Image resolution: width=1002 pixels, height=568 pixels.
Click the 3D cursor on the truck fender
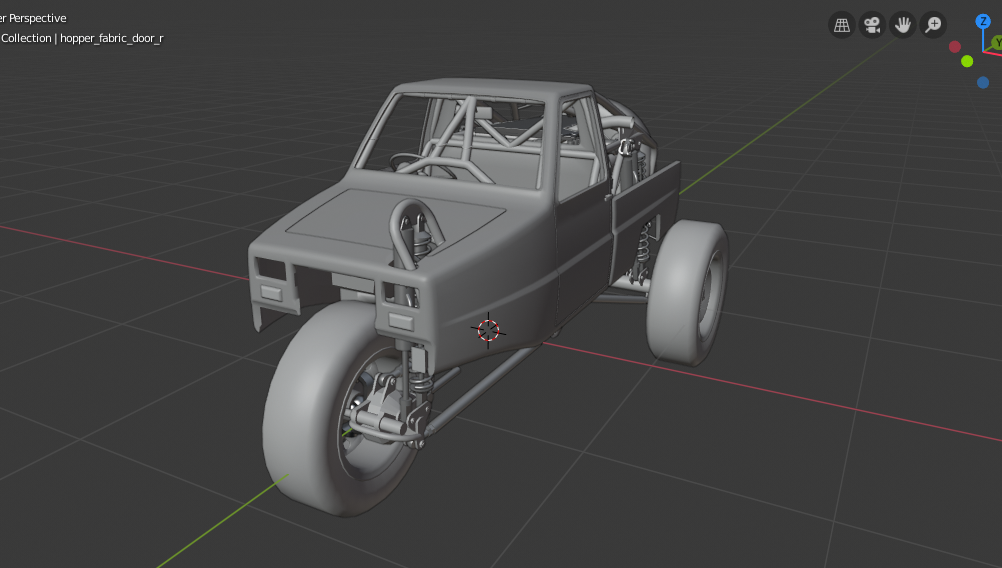coord(488,330)
